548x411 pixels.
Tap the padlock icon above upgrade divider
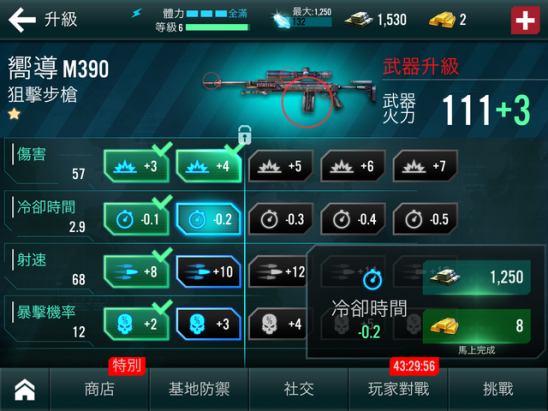click(x=245, y=135)
